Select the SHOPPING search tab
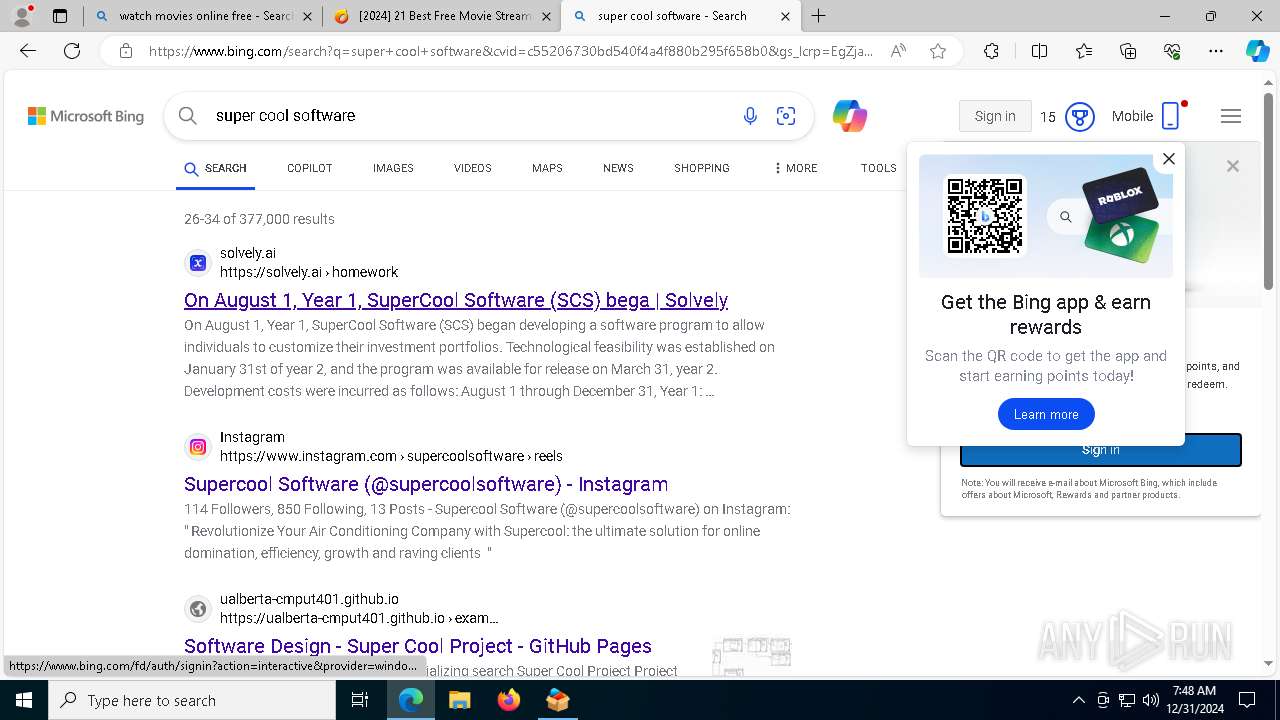 [701, 168]
